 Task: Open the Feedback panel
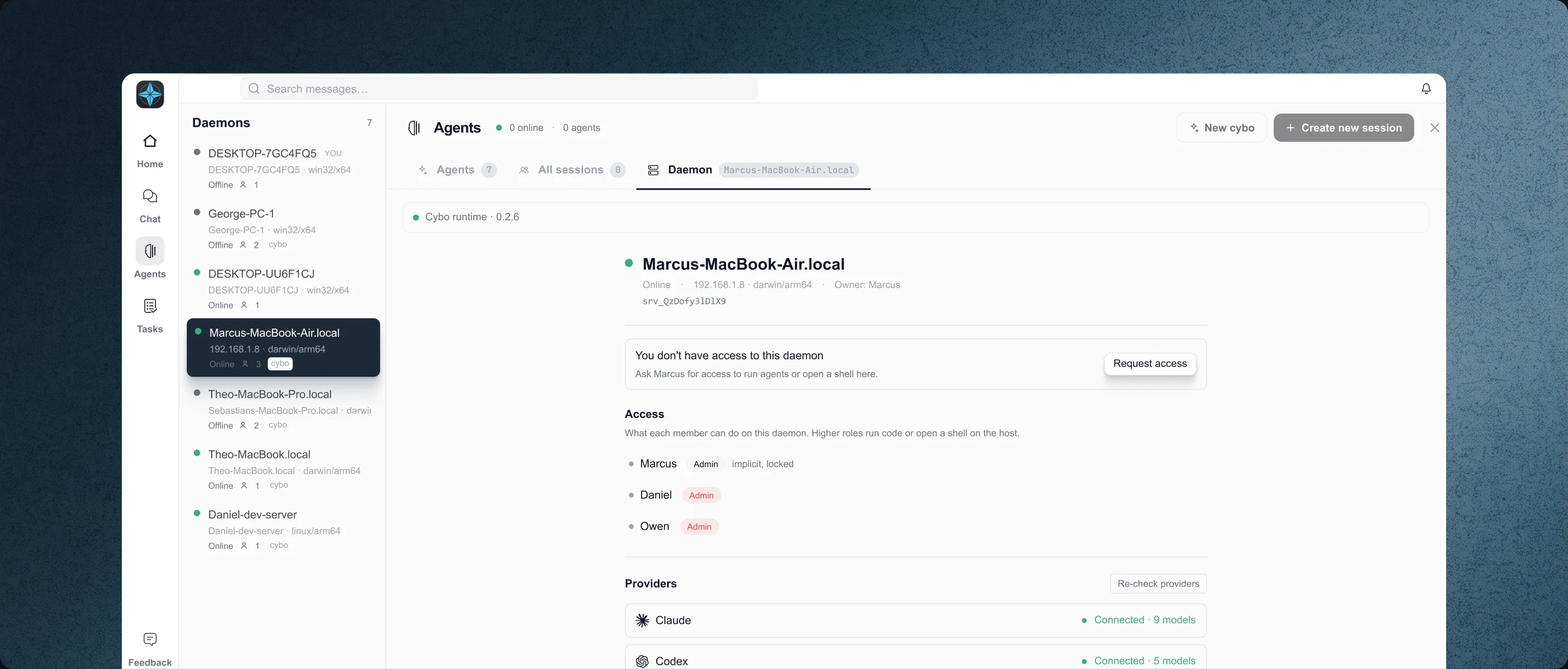click(150, 650)
